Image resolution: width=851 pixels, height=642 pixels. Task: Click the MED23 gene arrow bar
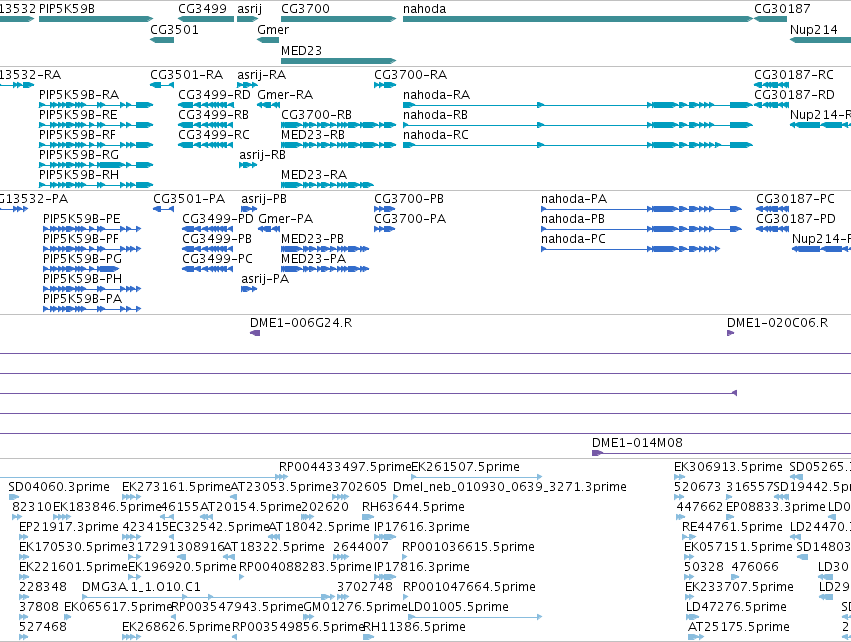pos(339,61)
